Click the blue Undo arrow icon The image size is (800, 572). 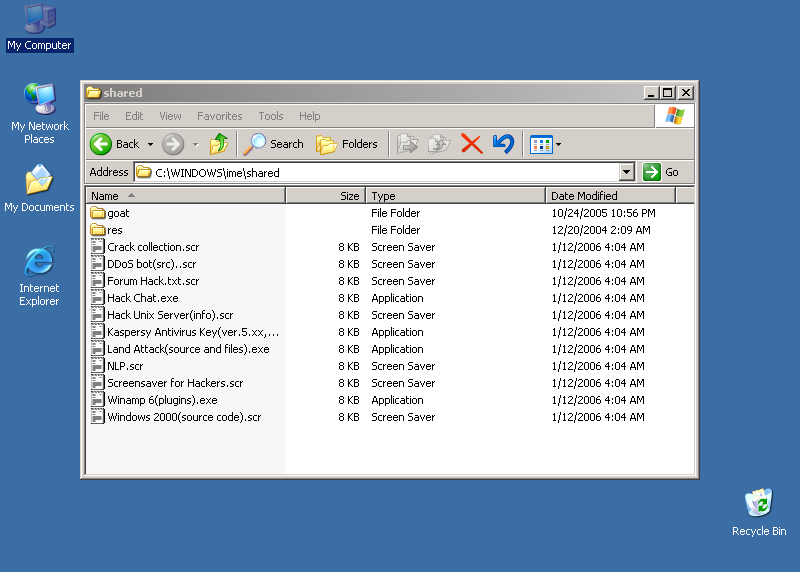click(x=503, y=144)
